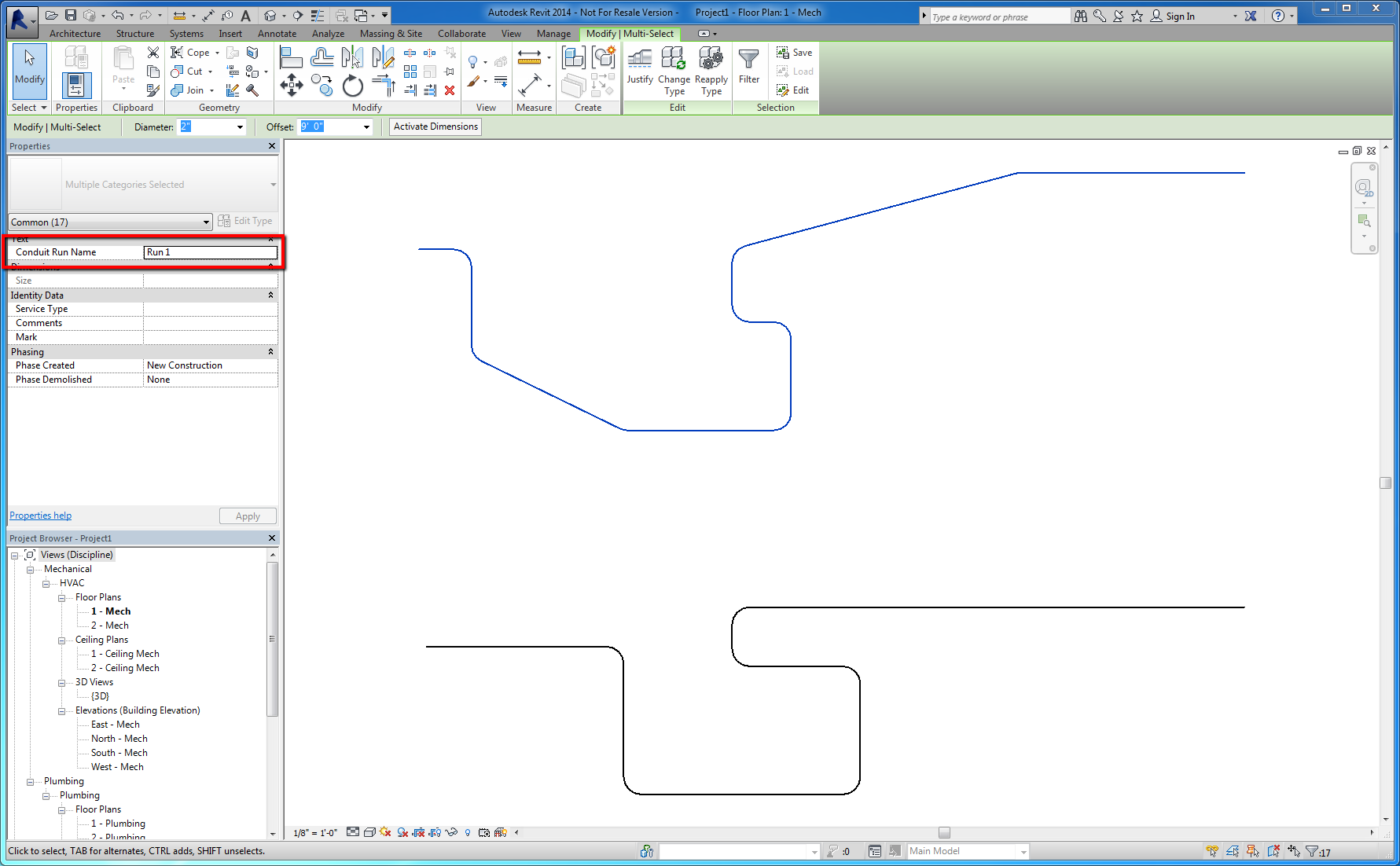Select the Trim/Extend to Corner tool
The image size is (1400, 866).
(384, 85)
